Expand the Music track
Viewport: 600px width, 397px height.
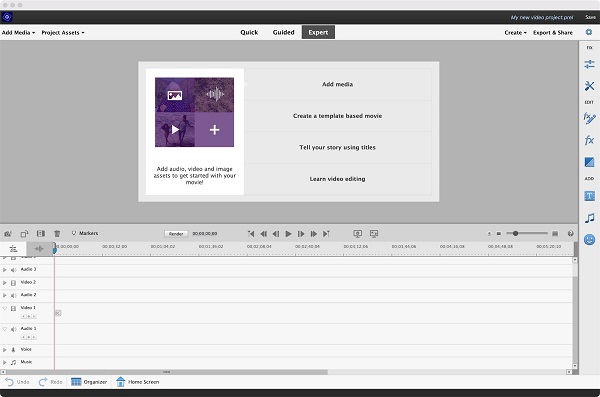5,362
